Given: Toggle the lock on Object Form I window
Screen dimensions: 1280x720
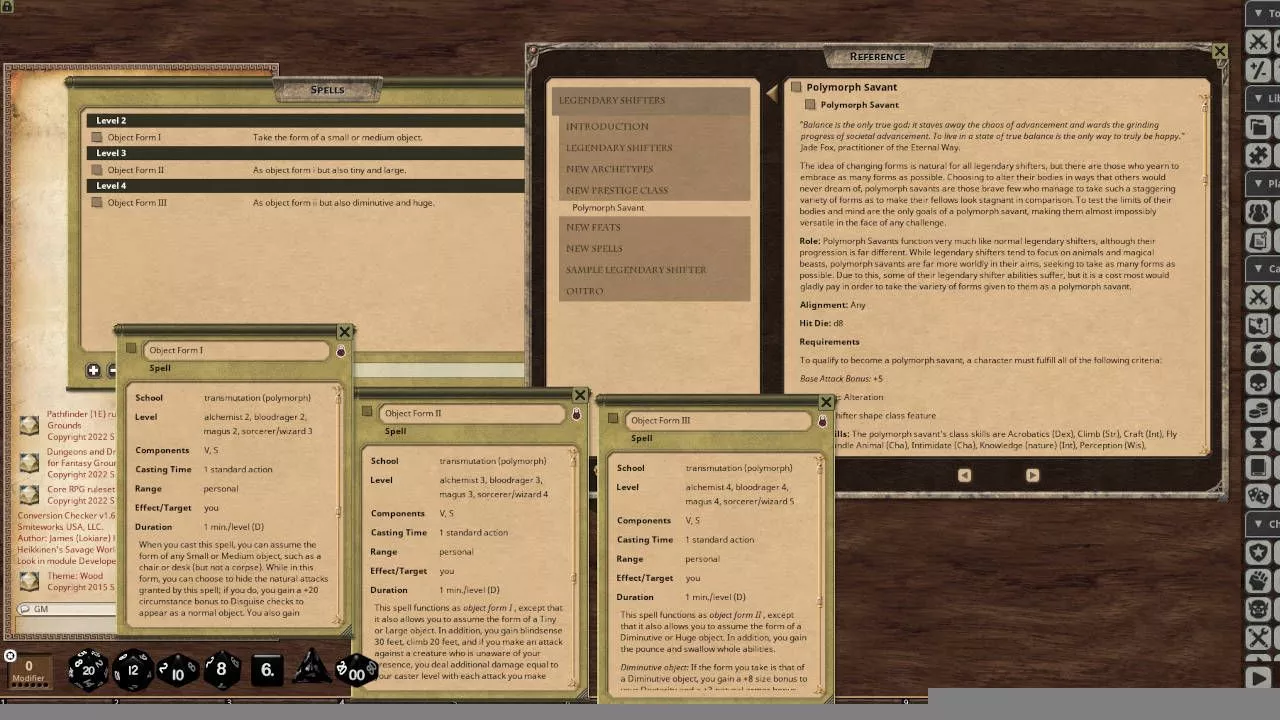Looking at the screenshot, I should point(341,351).
